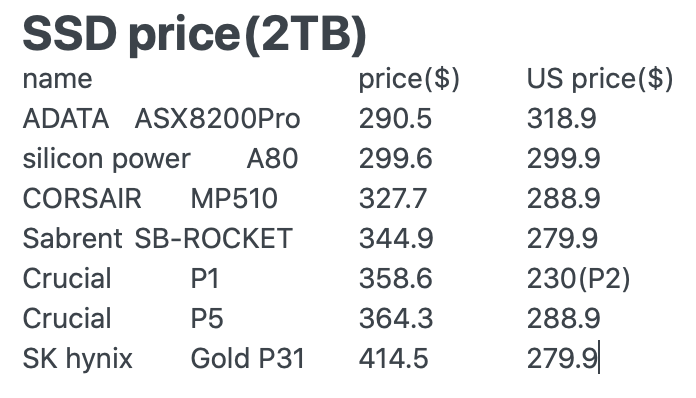Click SB-ROCKET model text
The height and width of the screenshot is (398, 696).
(213, 239)
